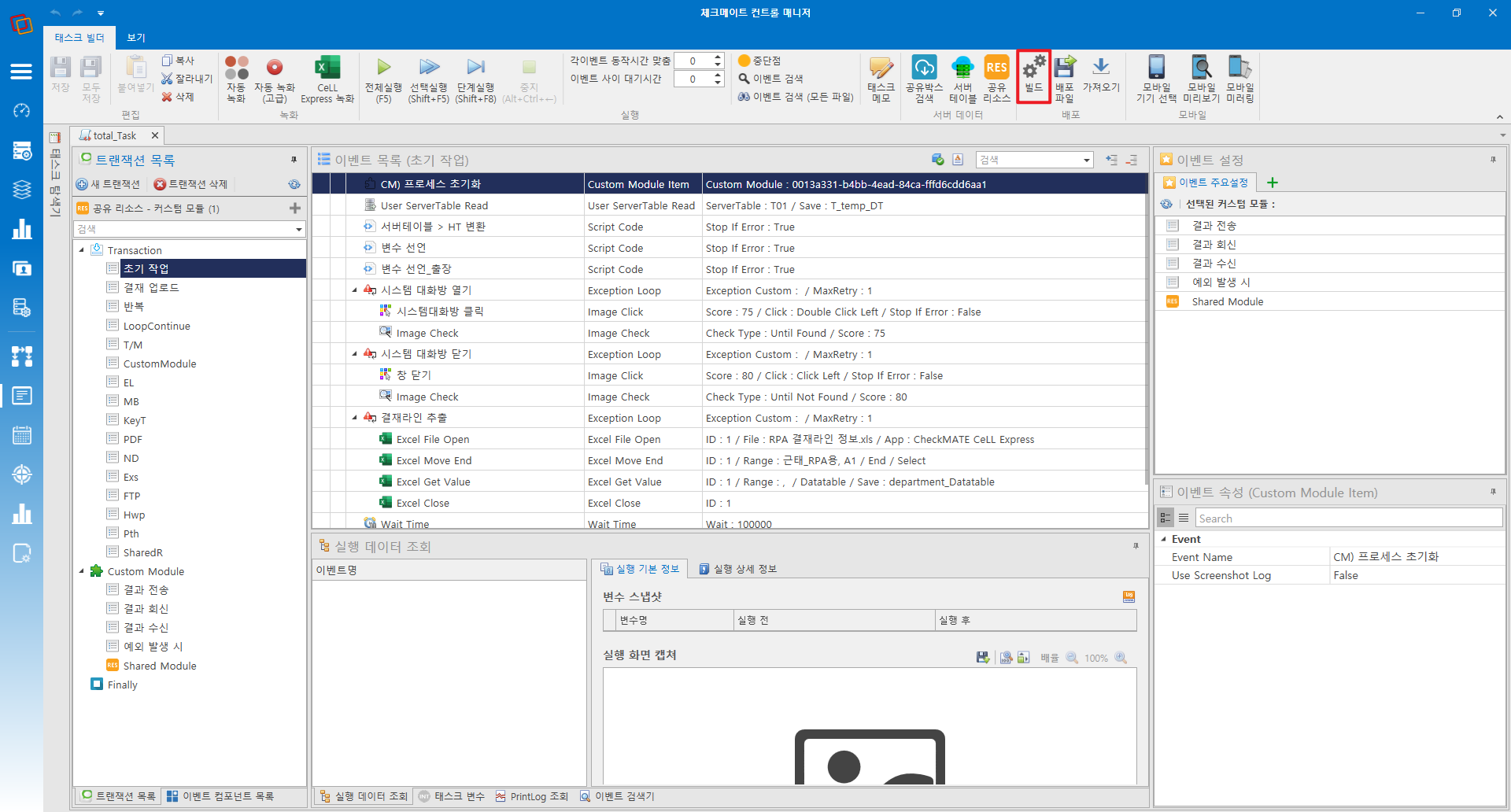Click 모바일 기기 선택 phone icon
The height and width of the screenshot is (812, 1511).
(1156, 67)
